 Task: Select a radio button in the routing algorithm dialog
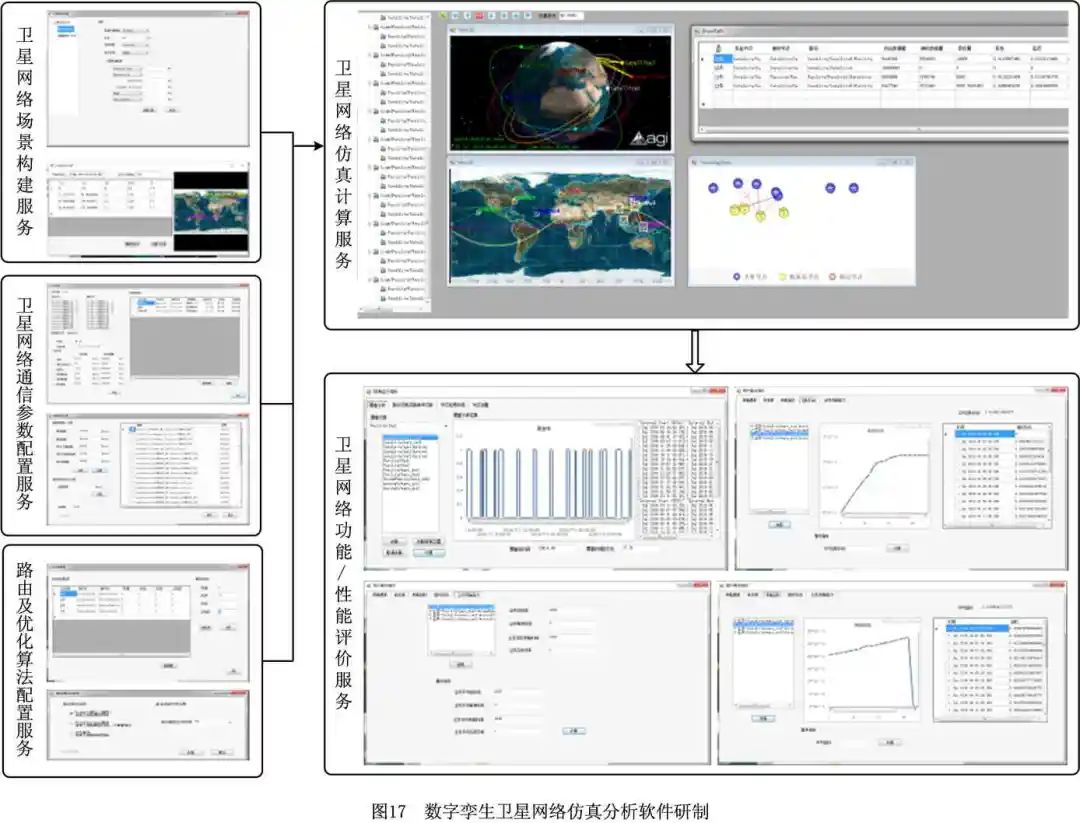(70, 712)
